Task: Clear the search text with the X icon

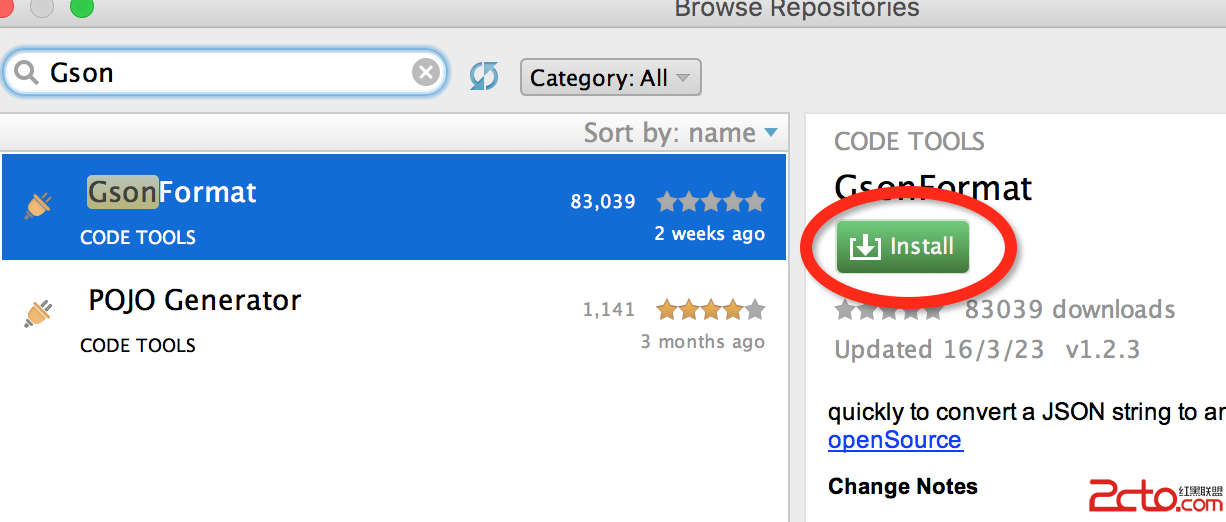Action: (x=425, y=73)
